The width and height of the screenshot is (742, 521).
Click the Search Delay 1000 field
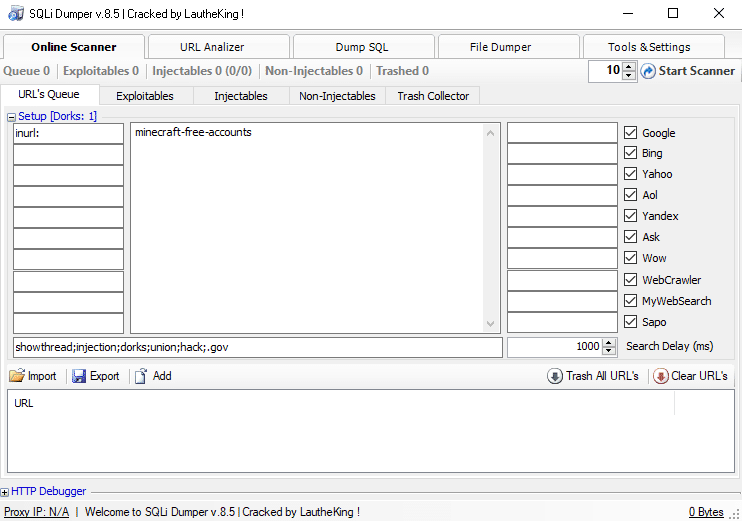click(555, 347)
